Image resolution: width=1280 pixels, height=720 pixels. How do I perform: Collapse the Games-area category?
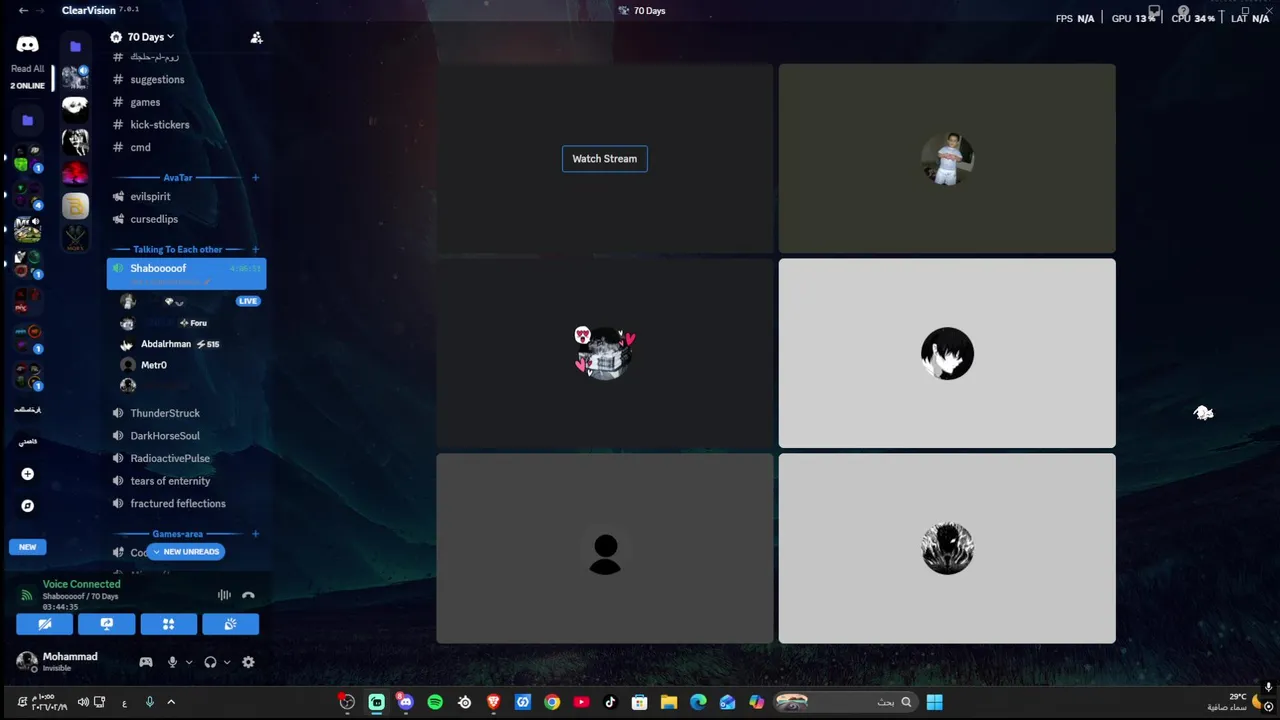coord(177,534)
